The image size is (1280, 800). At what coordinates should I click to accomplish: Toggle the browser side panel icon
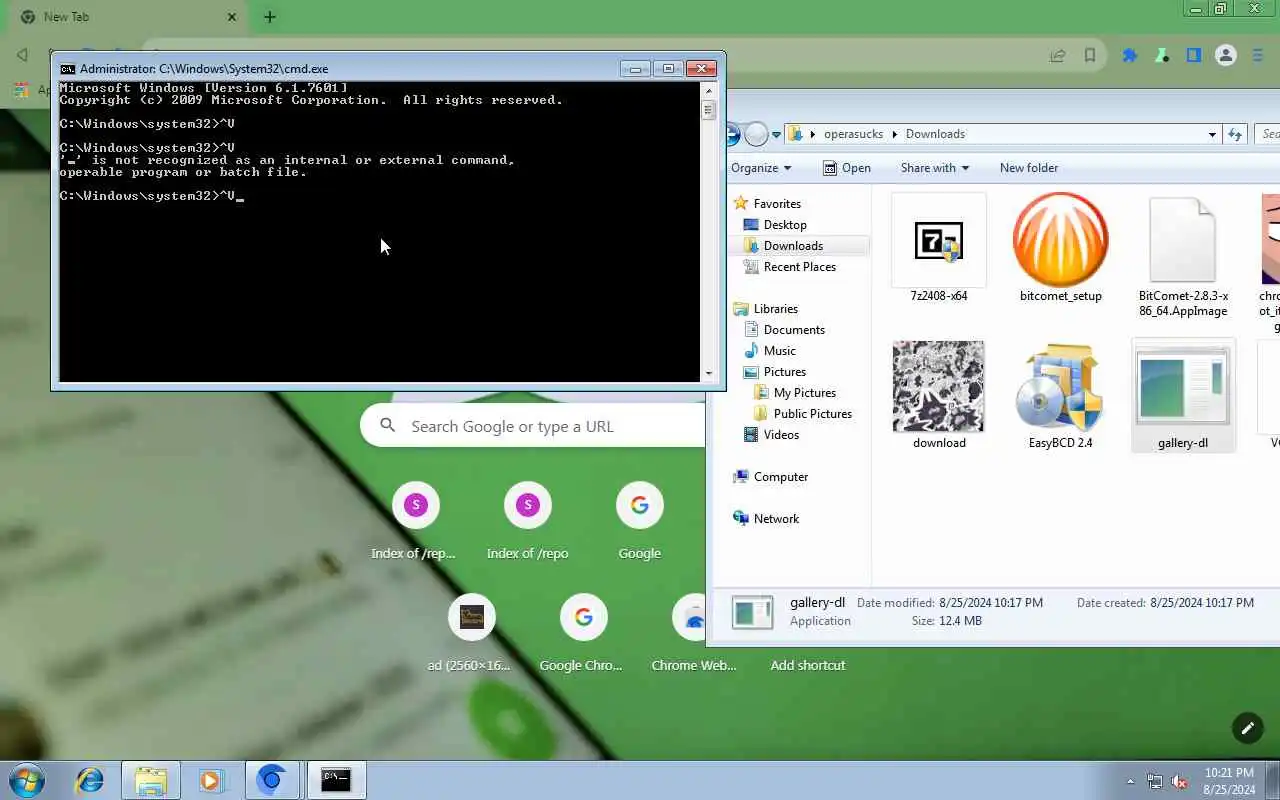(x=1194, y=56)
